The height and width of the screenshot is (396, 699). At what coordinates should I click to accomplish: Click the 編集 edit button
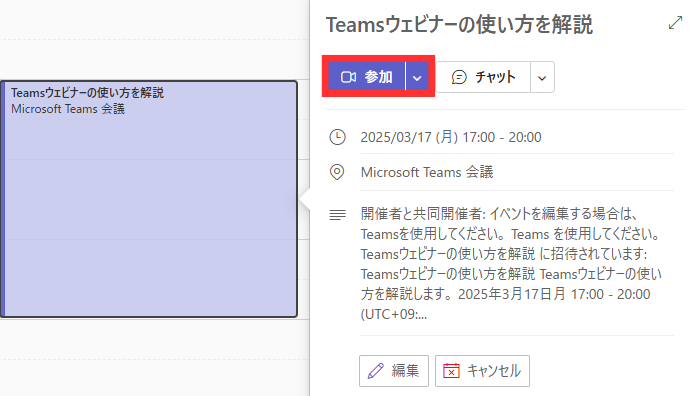(394, 371)
